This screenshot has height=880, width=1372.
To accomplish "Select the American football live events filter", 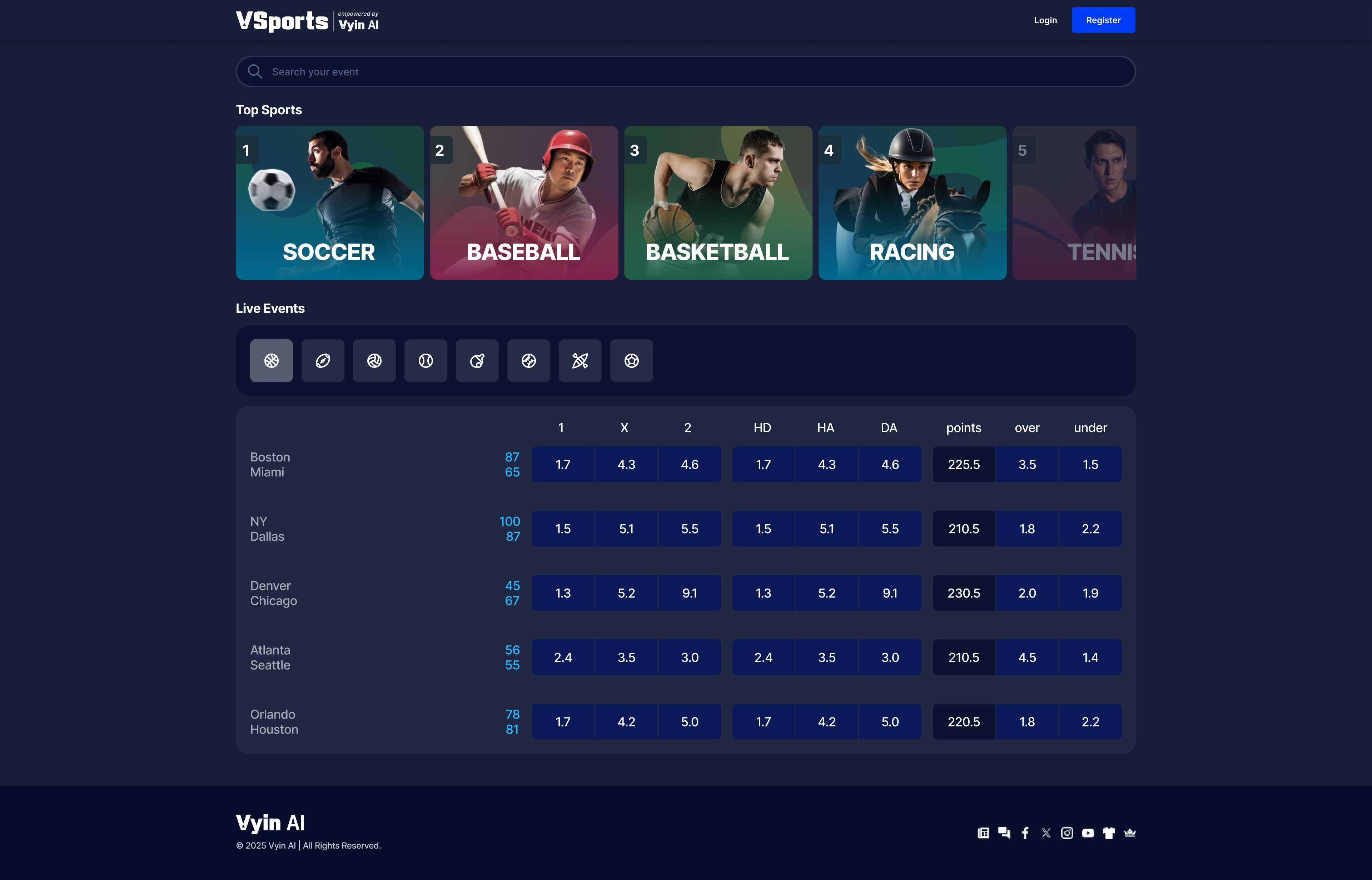I will coord(322,361).
